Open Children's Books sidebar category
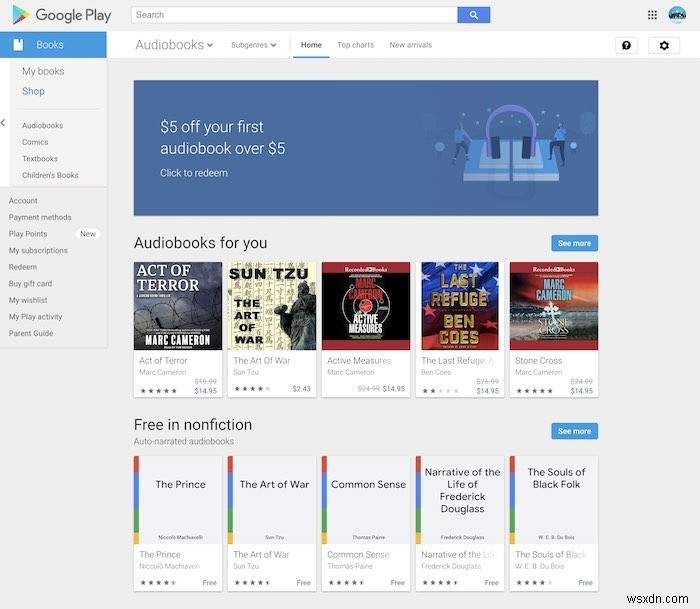Viewport: 700px width, 609px height. pyautogui.click(x=50, y=175)
